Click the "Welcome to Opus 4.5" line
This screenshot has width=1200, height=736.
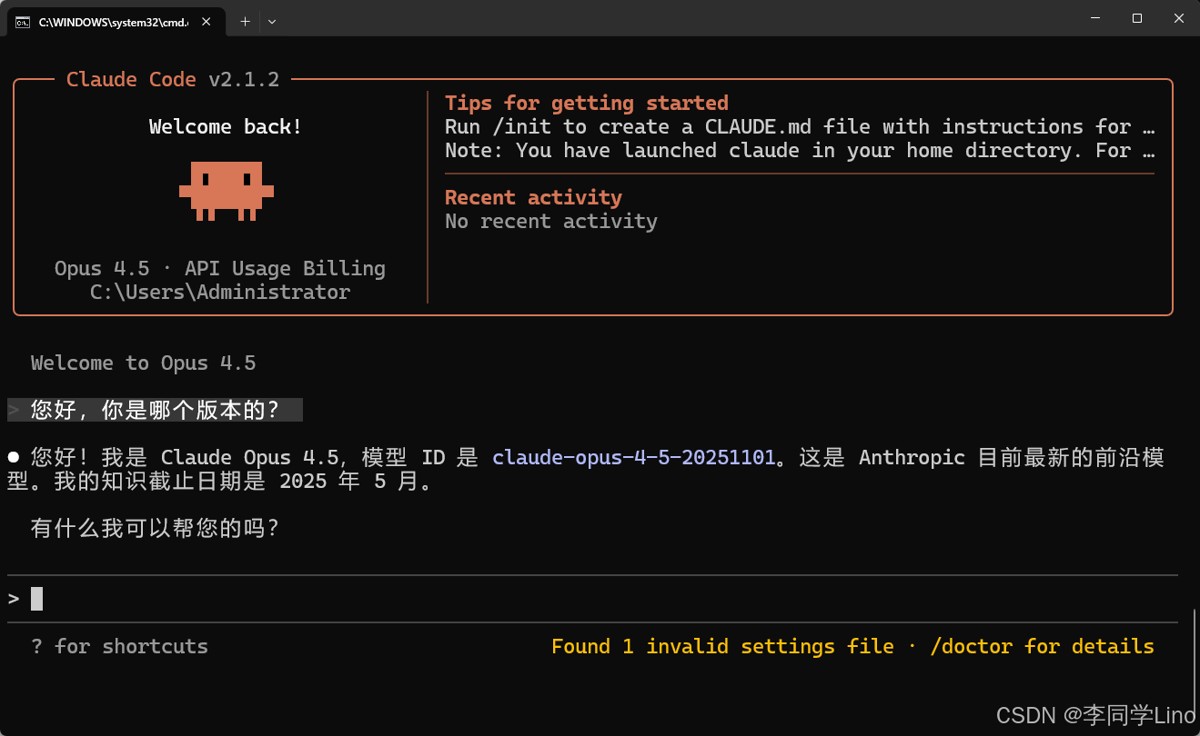click(143, 363)
